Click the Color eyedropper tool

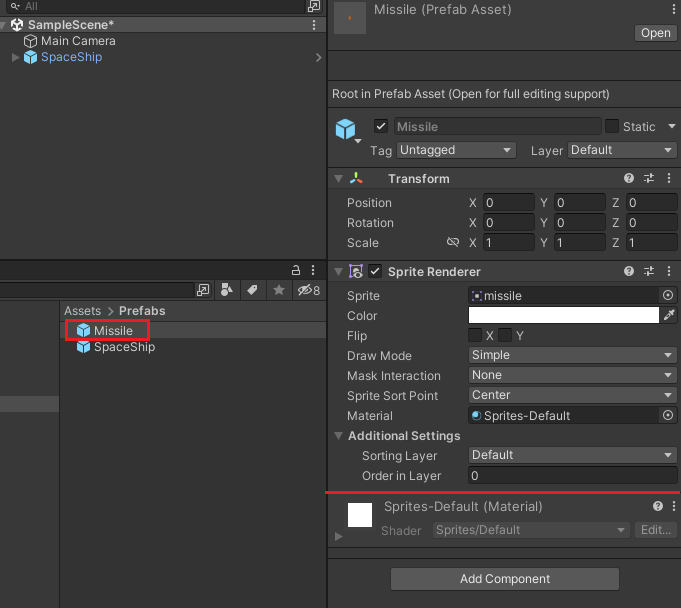pos(669,315)
